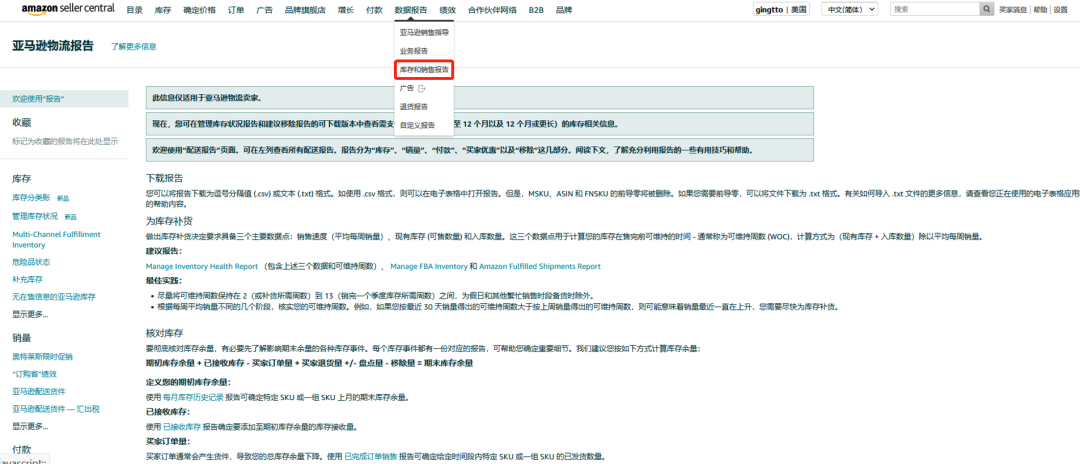The width and height of the screenshot is (1080, 464).
Task: Open the 管理库存状况 report link
Action: 35,215
